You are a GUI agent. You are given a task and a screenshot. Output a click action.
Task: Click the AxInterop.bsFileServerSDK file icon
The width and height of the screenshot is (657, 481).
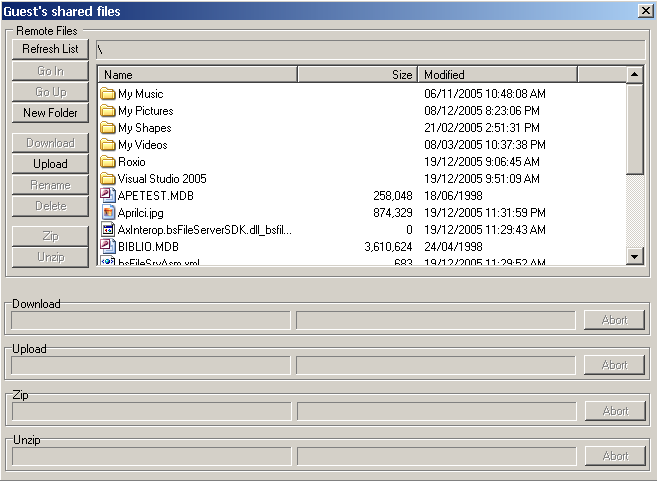[x=108, y=230]
